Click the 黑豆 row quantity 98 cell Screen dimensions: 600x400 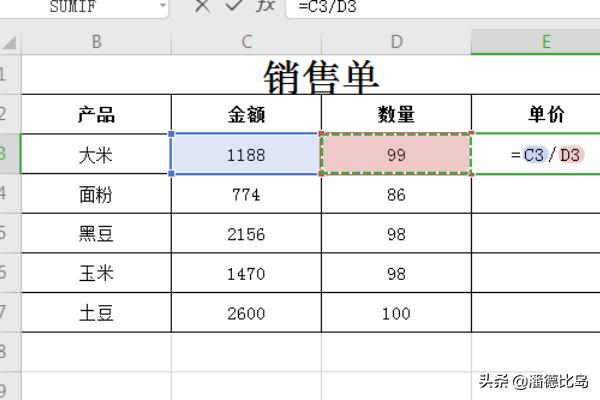(397, 233)
